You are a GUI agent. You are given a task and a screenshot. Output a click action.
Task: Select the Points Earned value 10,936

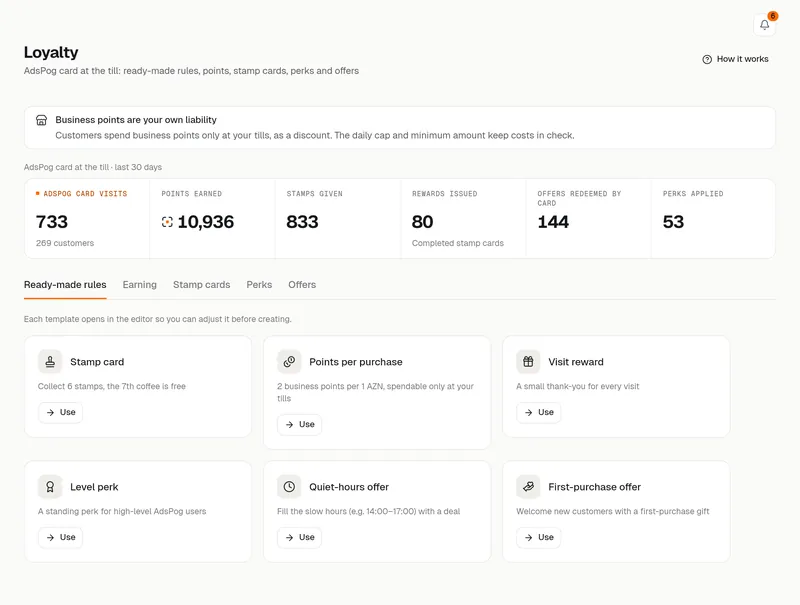(206, 222)
